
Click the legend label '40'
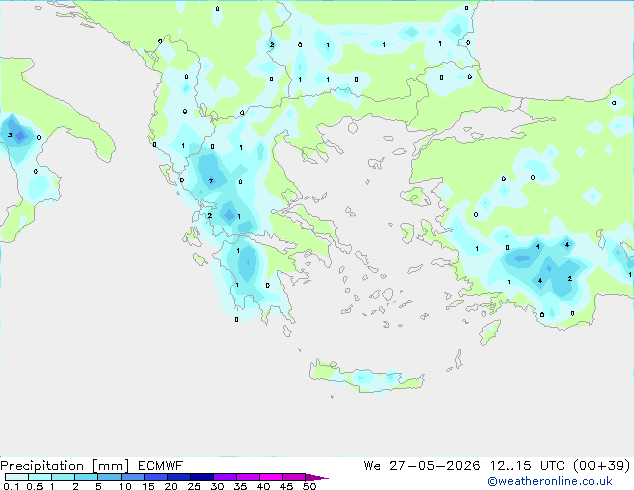[263, 486]
